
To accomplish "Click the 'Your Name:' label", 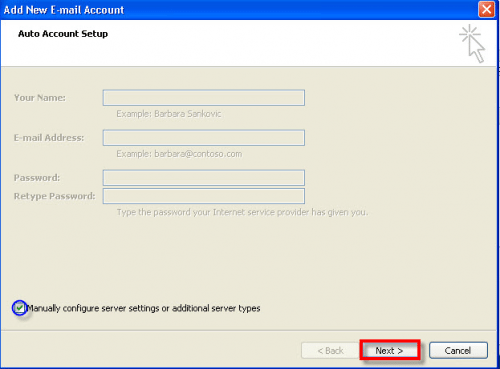I will (40, 98).
